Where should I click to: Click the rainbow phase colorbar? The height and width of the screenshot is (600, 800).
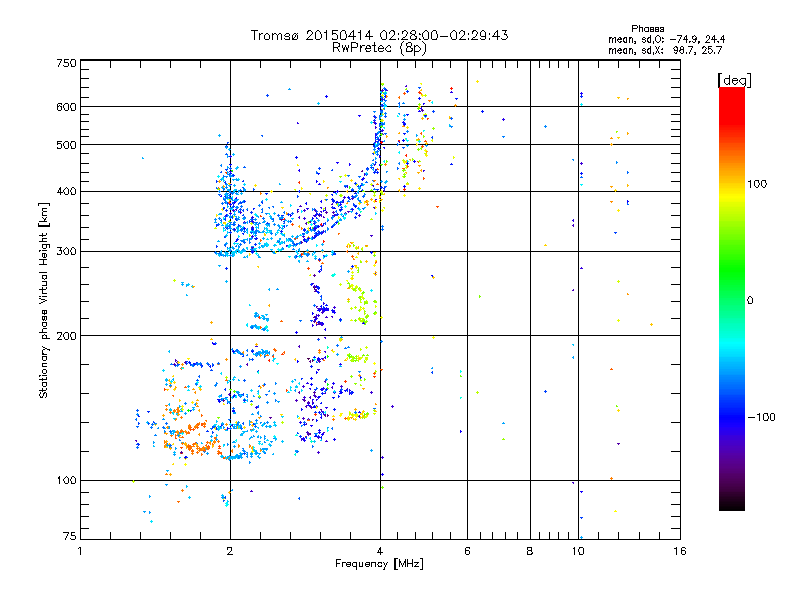click(732, 298)
